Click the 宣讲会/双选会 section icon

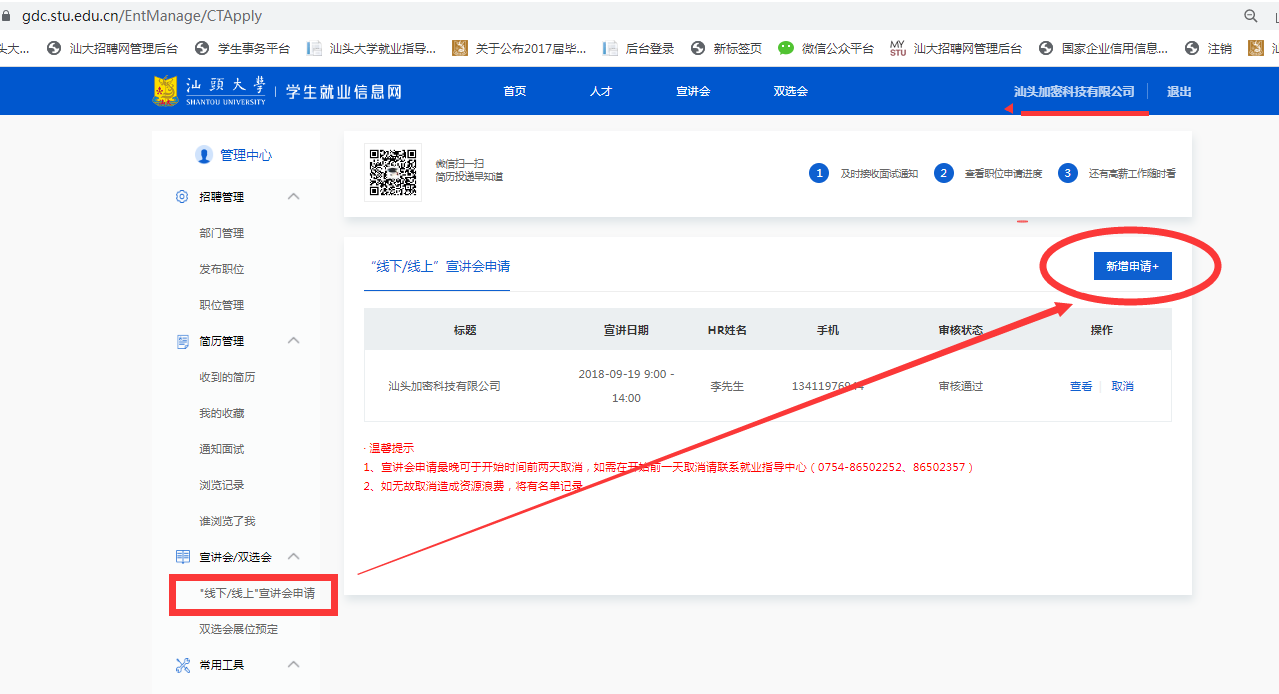coord(182,557)
